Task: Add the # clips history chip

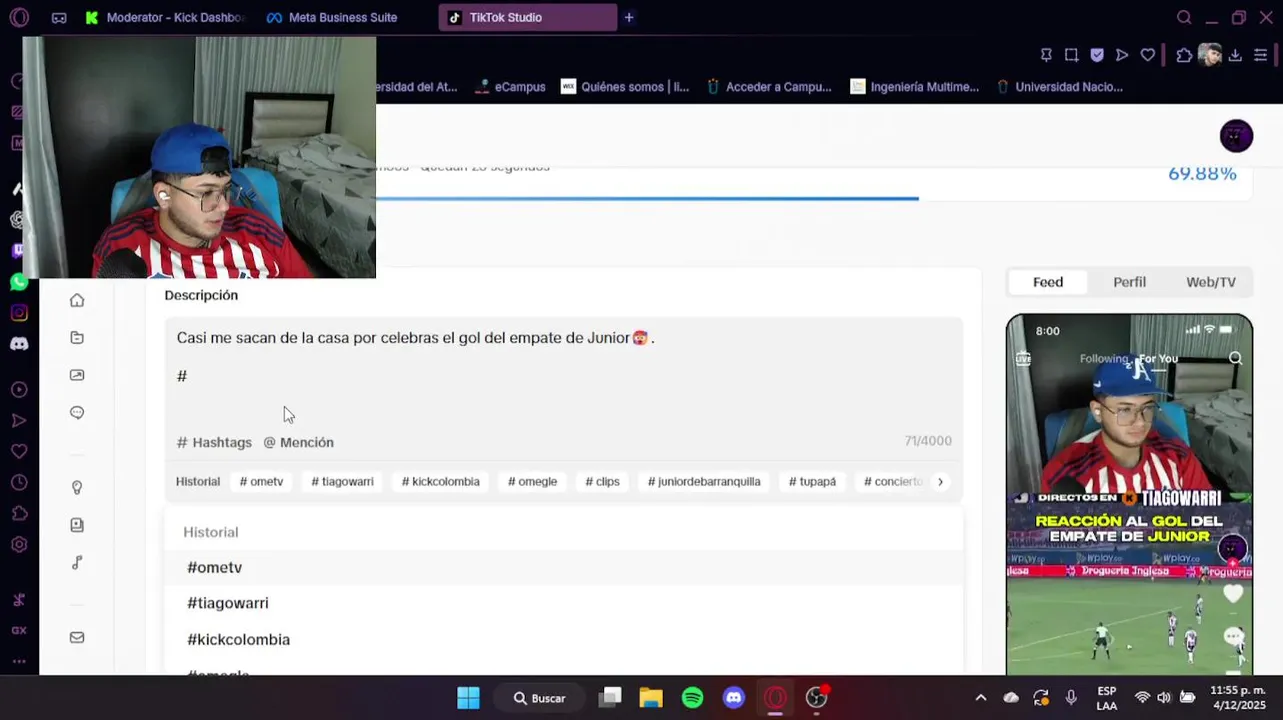Action: [602, 482]
